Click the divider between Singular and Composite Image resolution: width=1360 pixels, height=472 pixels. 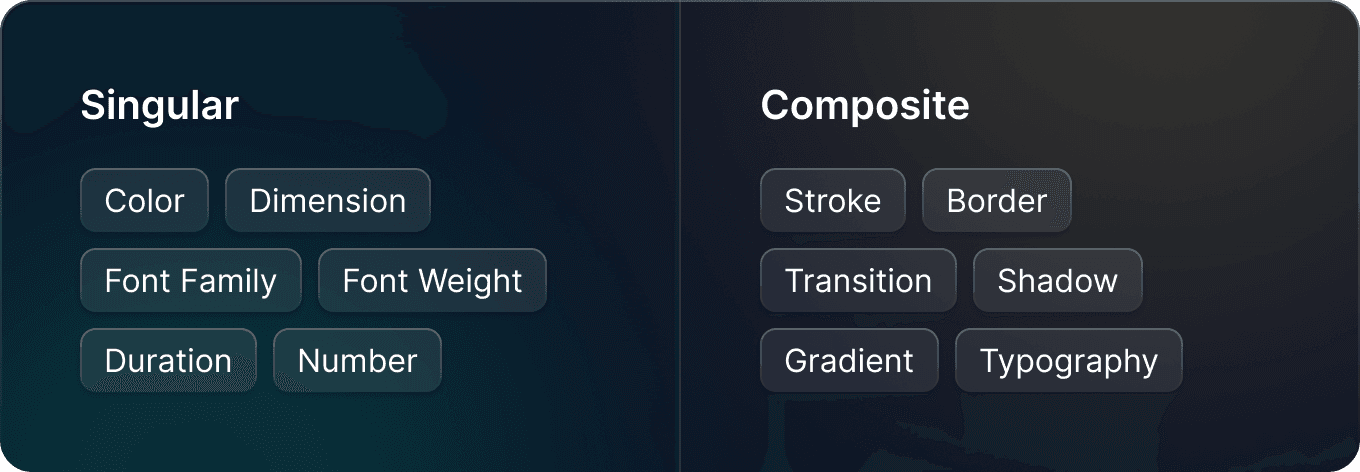click(680, 236)
